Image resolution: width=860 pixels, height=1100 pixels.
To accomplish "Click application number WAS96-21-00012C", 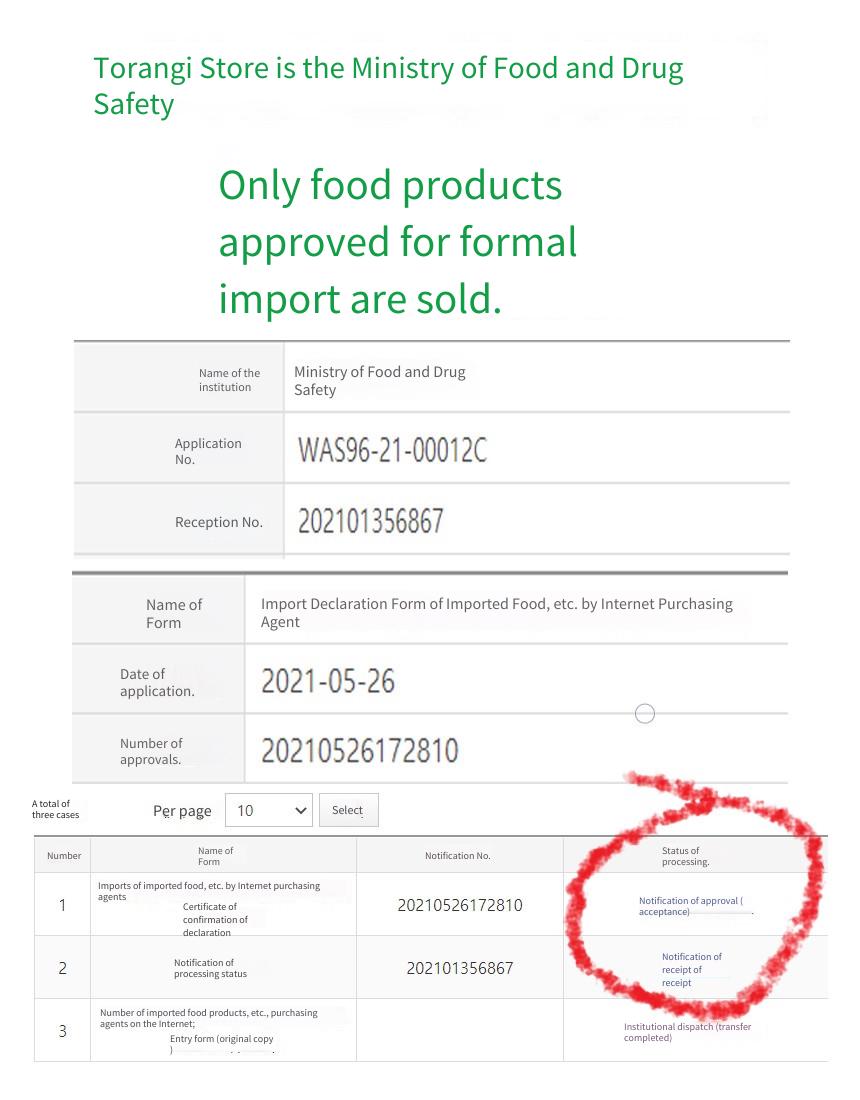I will point(392,450).
